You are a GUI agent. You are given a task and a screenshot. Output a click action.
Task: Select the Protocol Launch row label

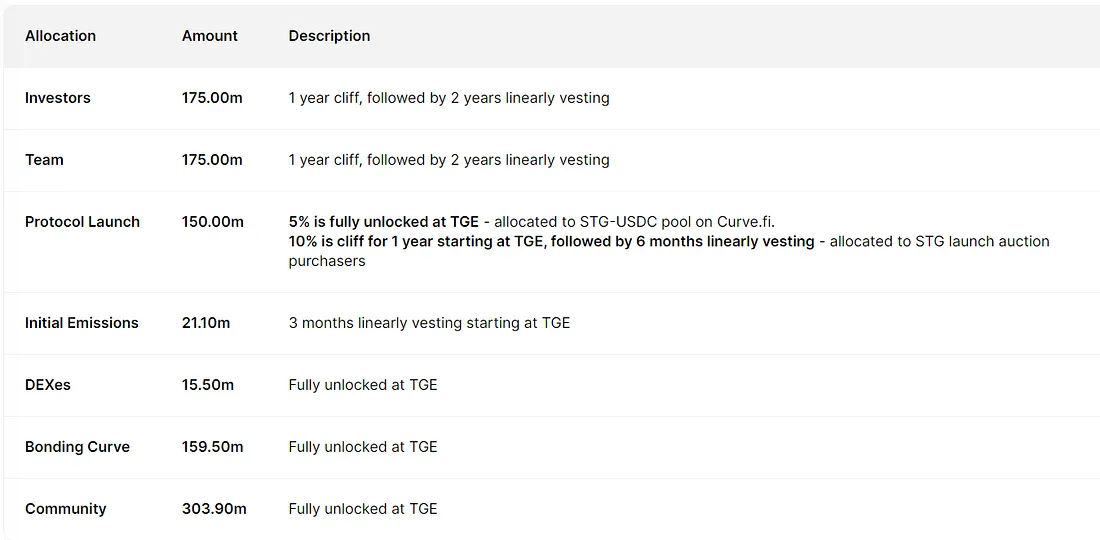point(82,222)
